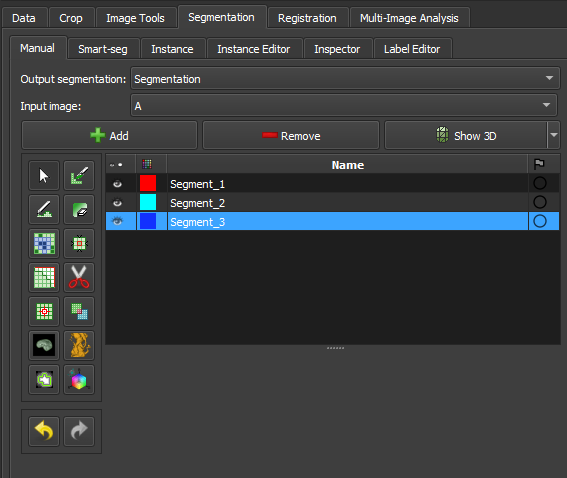This screenshot has width=567, height=478.
Task: Add a new segment
Action: click(110, 136)
